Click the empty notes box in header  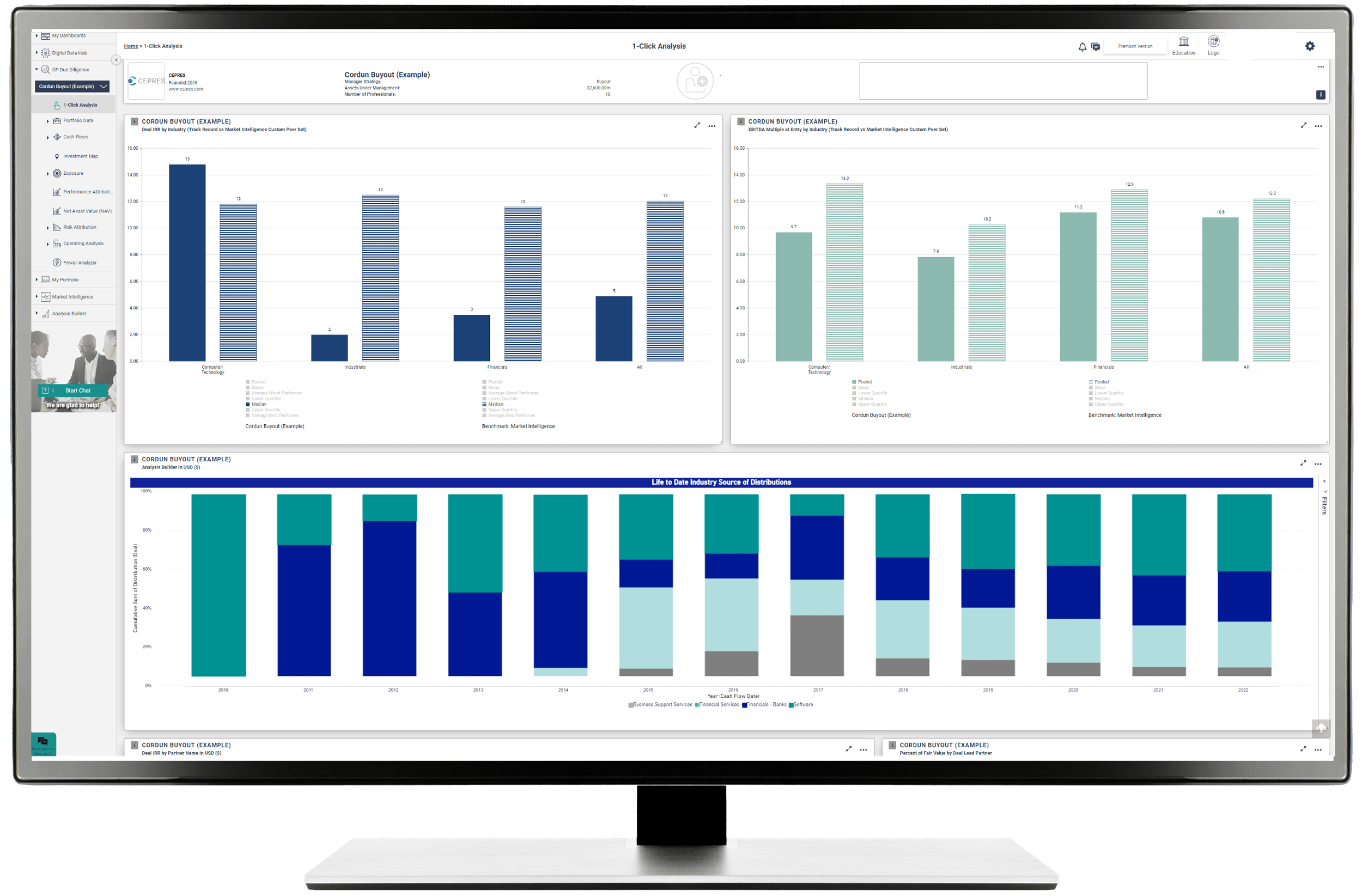pos(1003,81)
